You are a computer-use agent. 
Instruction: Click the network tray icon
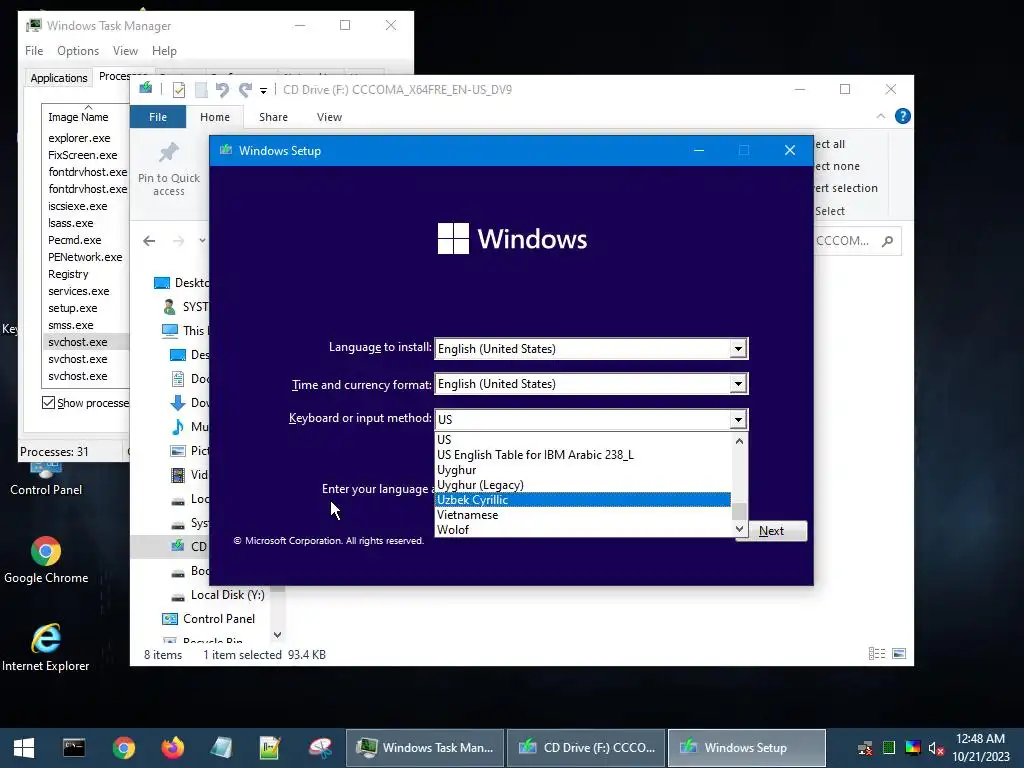pyautogui.click(x=865, y=748)
